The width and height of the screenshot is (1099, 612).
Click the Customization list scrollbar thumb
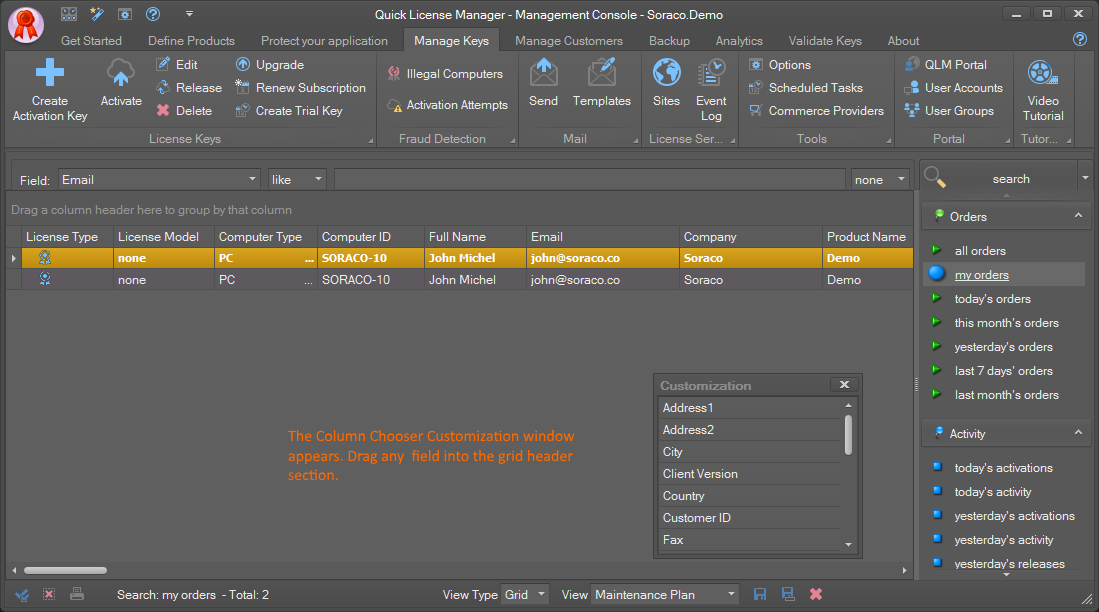coord(848,435)
